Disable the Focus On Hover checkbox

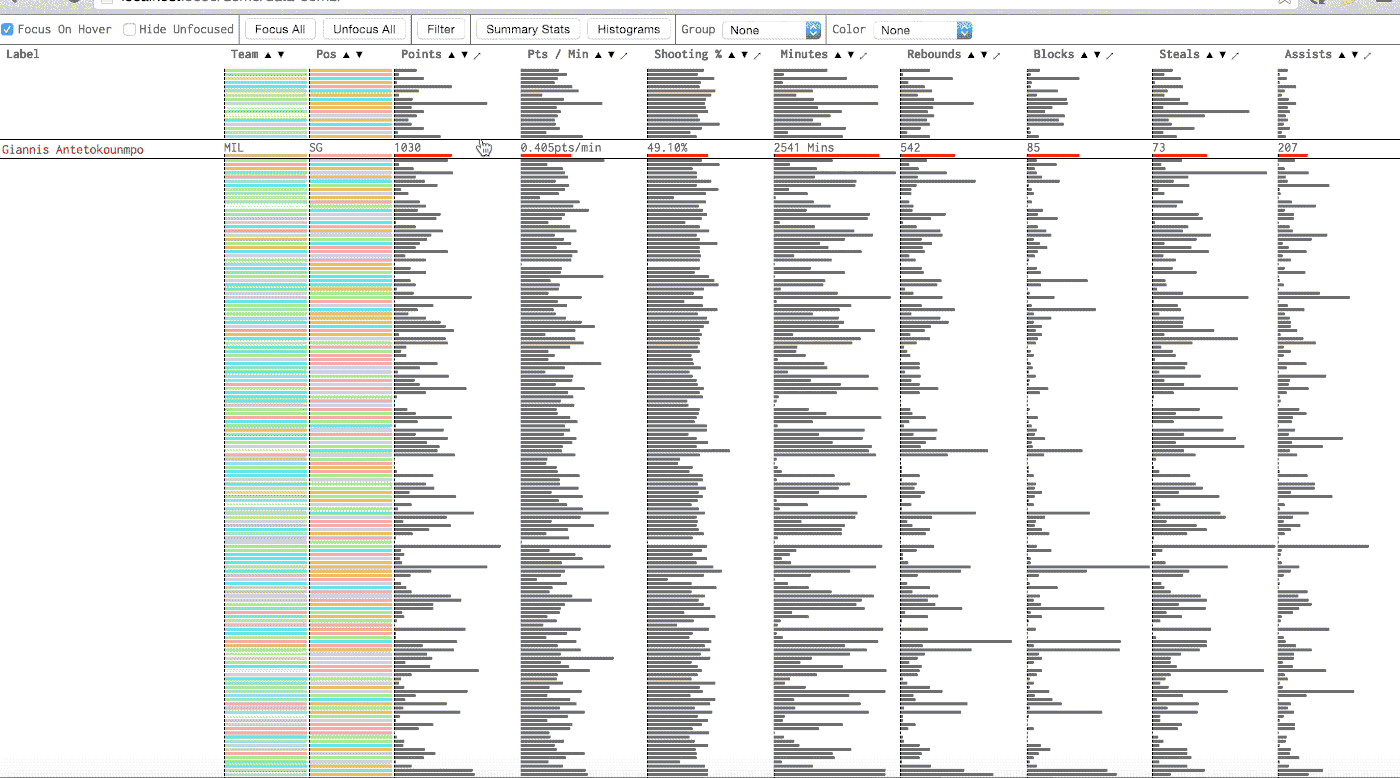coord(6,29)
